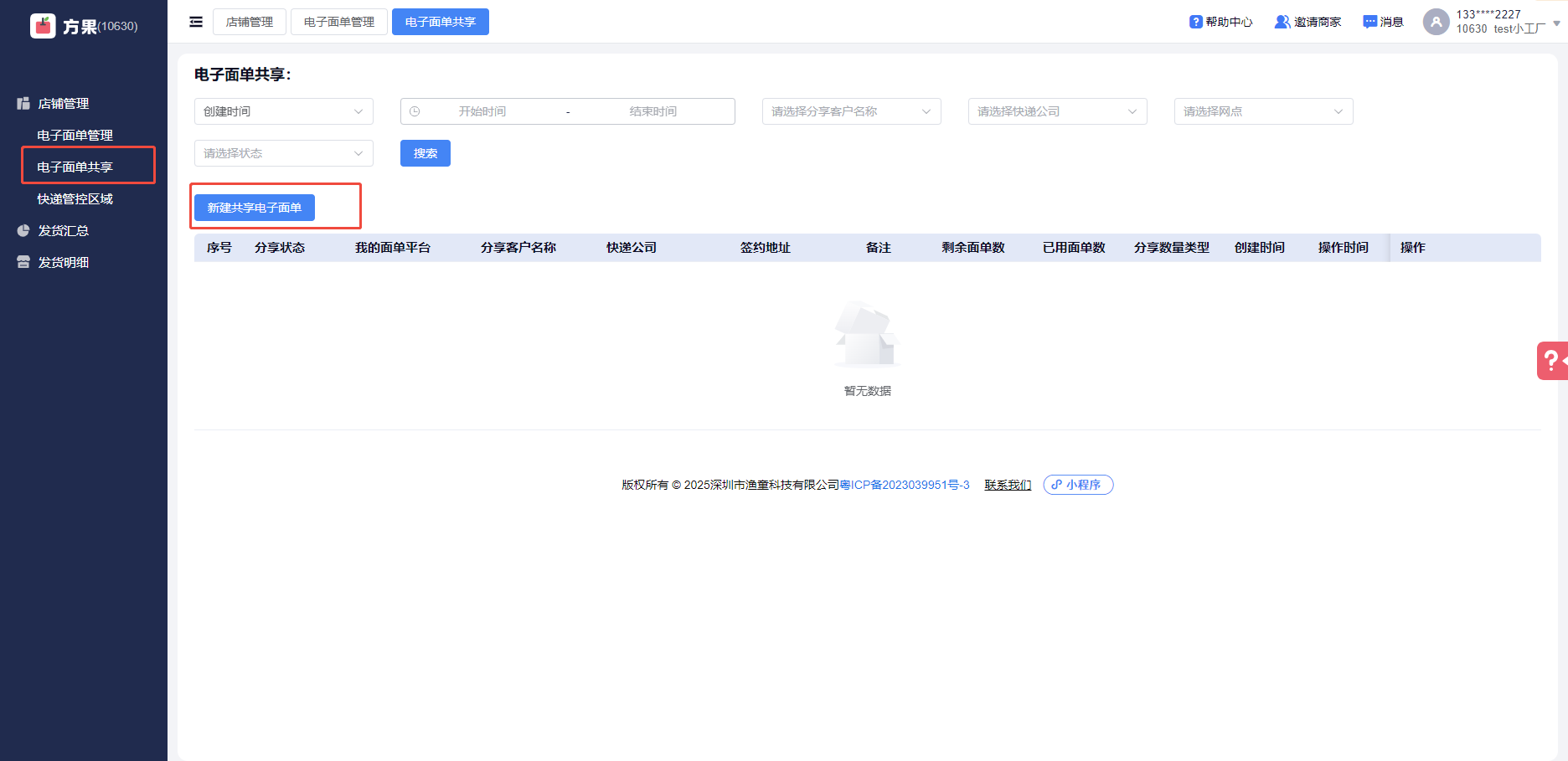Switch to the 店铺管理 tab

pyautogui.click(x=250, y=22)
